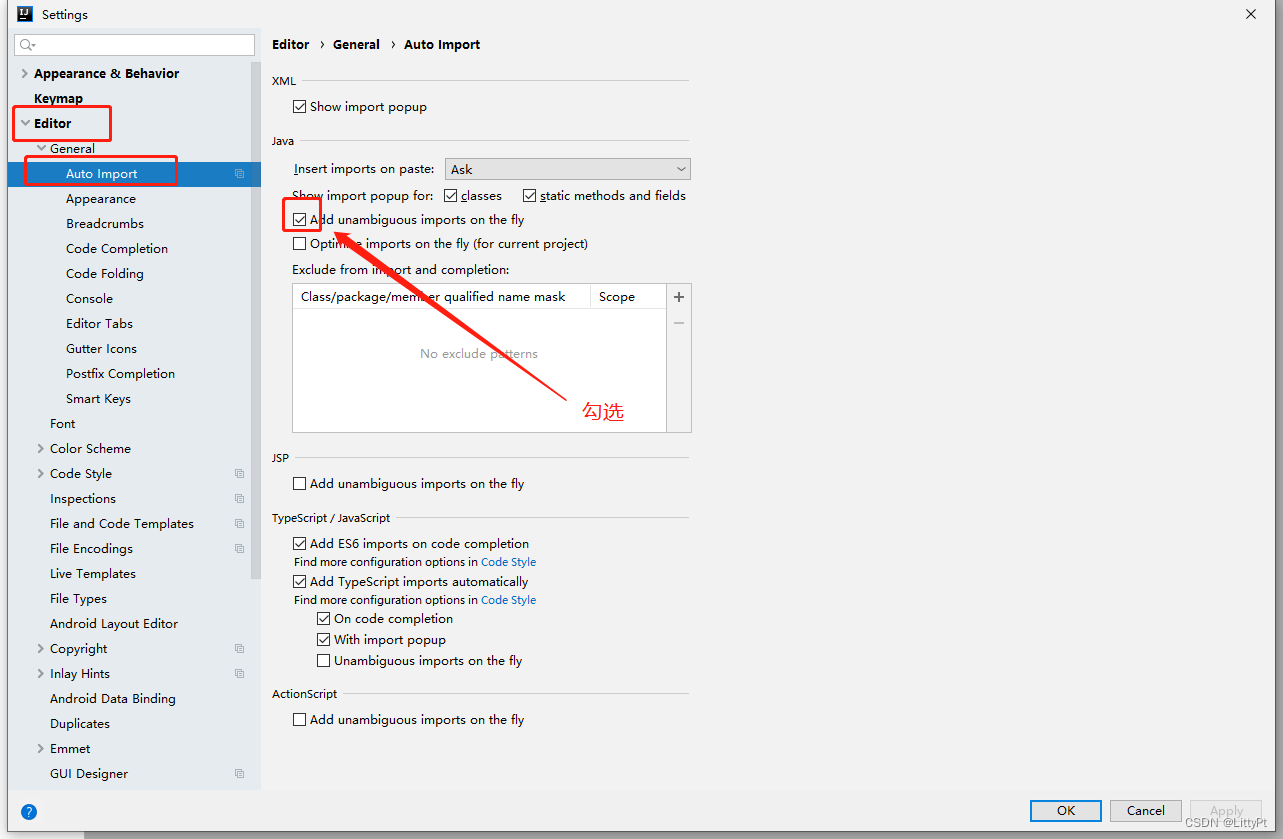Collapse the Editor tree node
1283x839 pixels.
pos(24,124)
